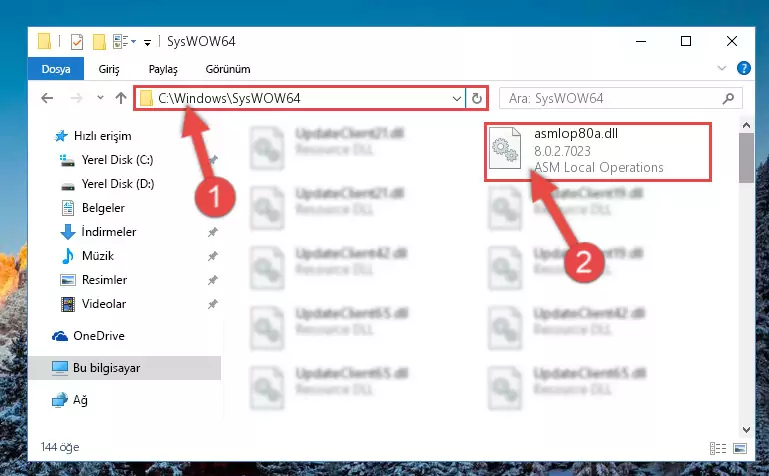Expand the address bar history dropdown
Image resolution: width=769 pixels, height=476 pixels.
457,99
